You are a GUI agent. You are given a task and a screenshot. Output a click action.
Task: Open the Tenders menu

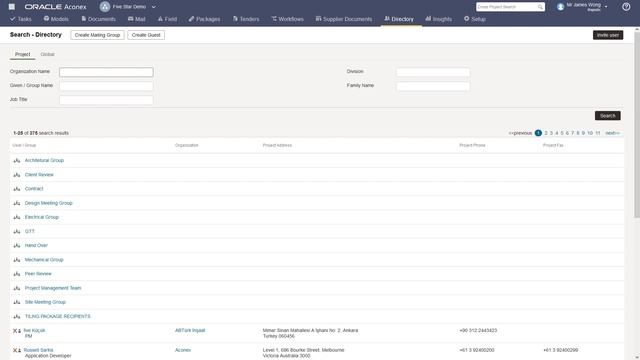click(x=246, y=19)
